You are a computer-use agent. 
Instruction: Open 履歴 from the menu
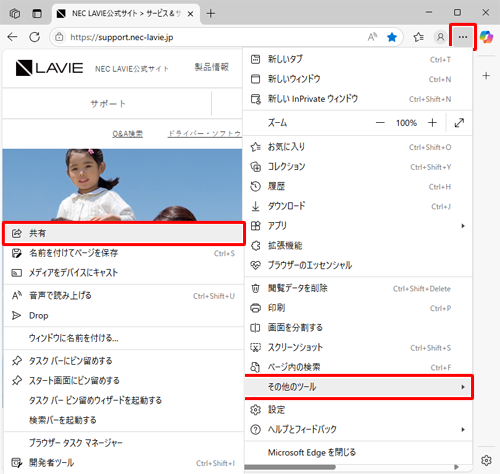coord(358,186)
